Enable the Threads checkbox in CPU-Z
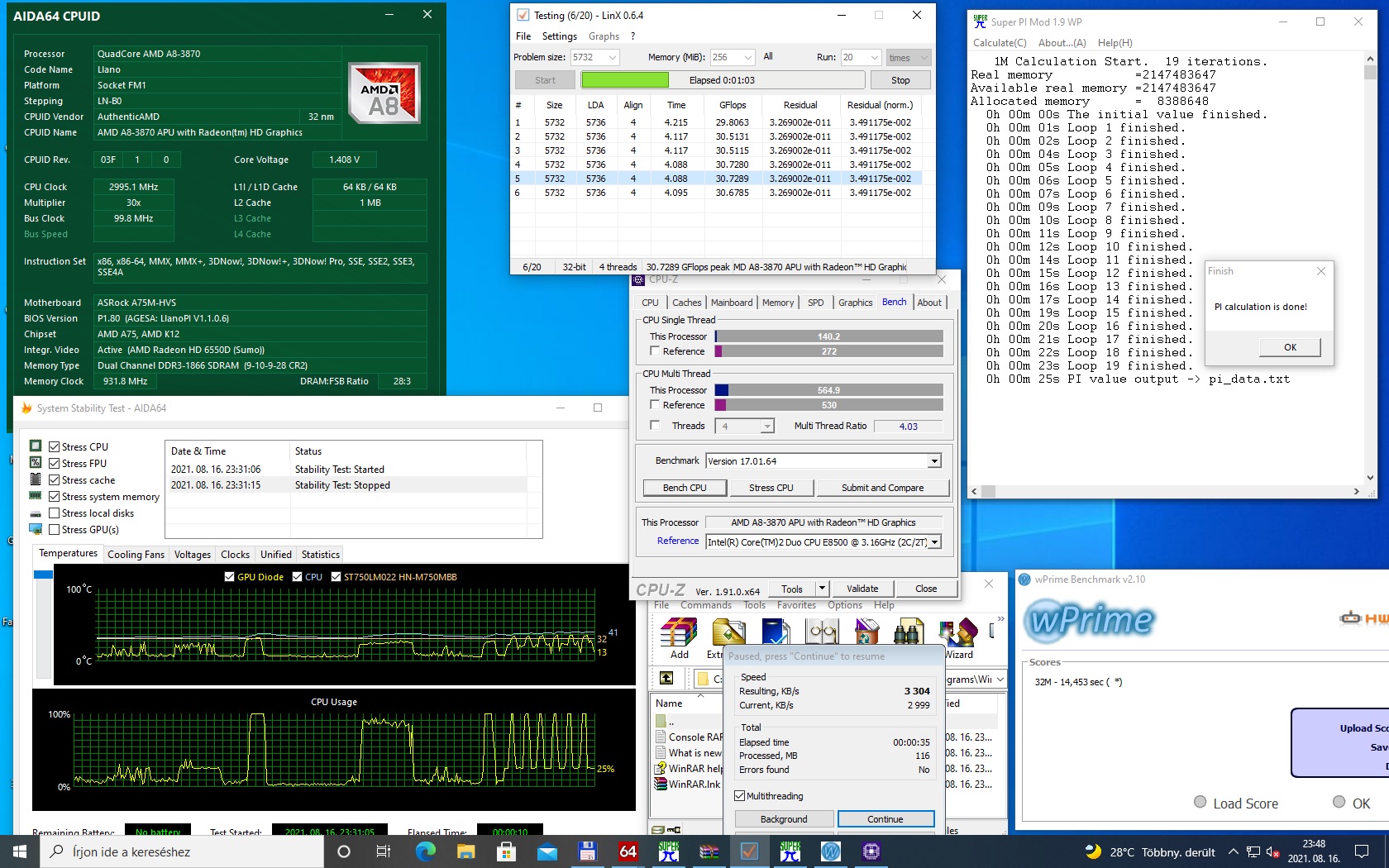This screenshot has width=1389, height=868. (655, 426)
